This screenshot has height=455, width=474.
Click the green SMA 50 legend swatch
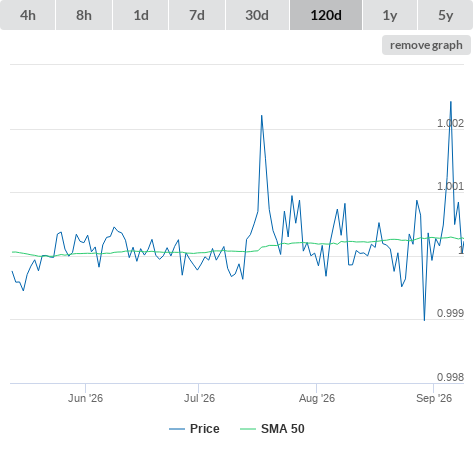point(248,429)
